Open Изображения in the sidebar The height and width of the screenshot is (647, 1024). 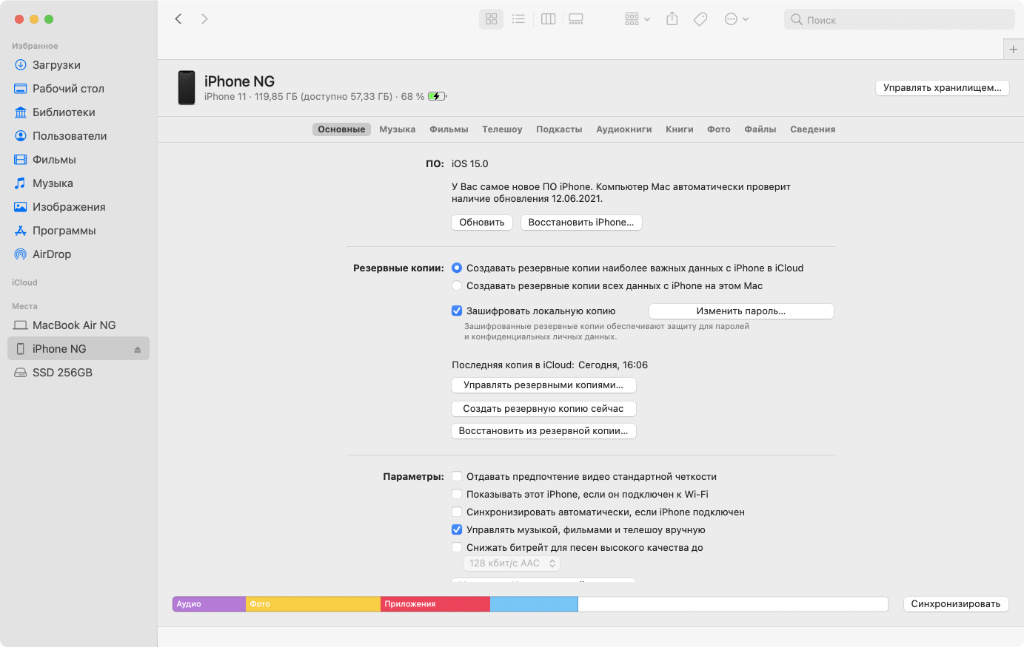pyautogui.click(x=69, y=207)
